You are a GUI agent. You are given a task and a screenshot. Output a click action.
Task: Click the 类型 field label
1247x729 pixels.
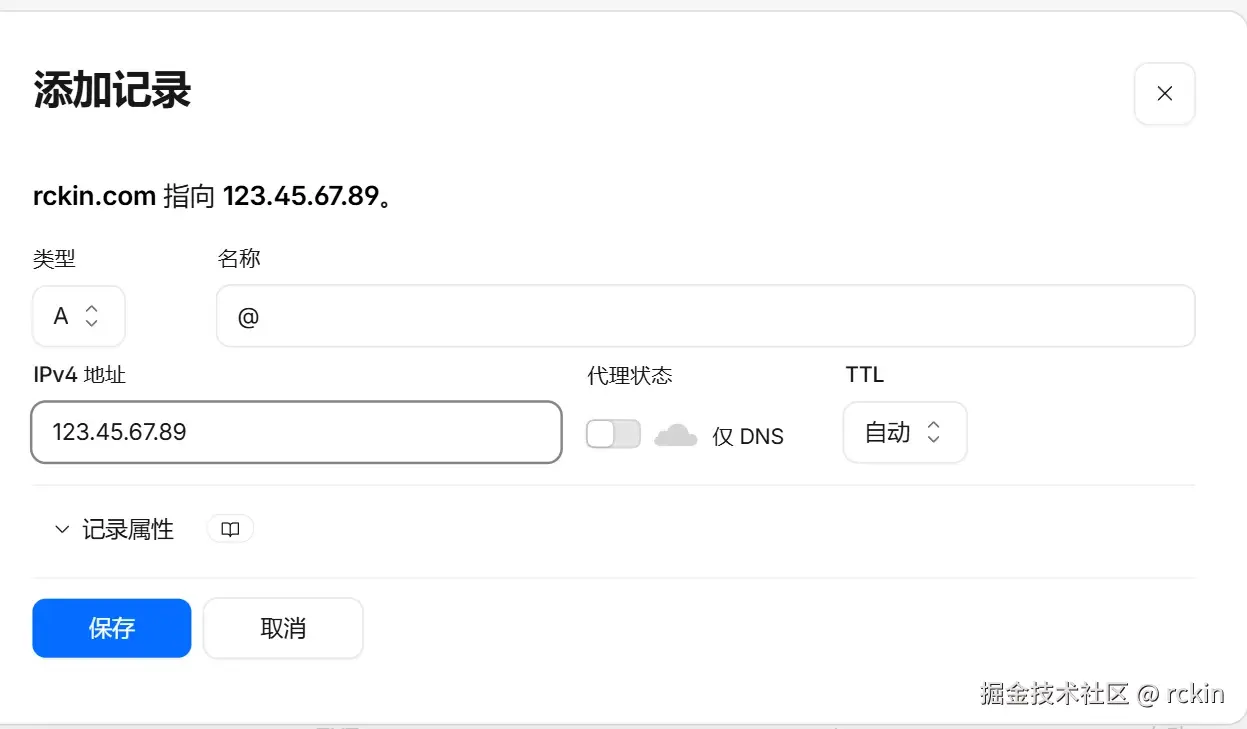(x=54, y=259)
